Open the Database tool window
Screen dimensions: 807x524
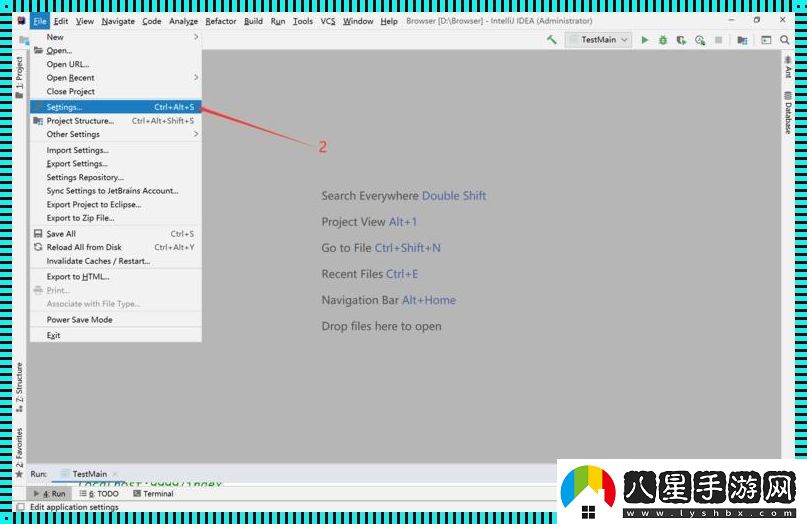coord(787,113)
